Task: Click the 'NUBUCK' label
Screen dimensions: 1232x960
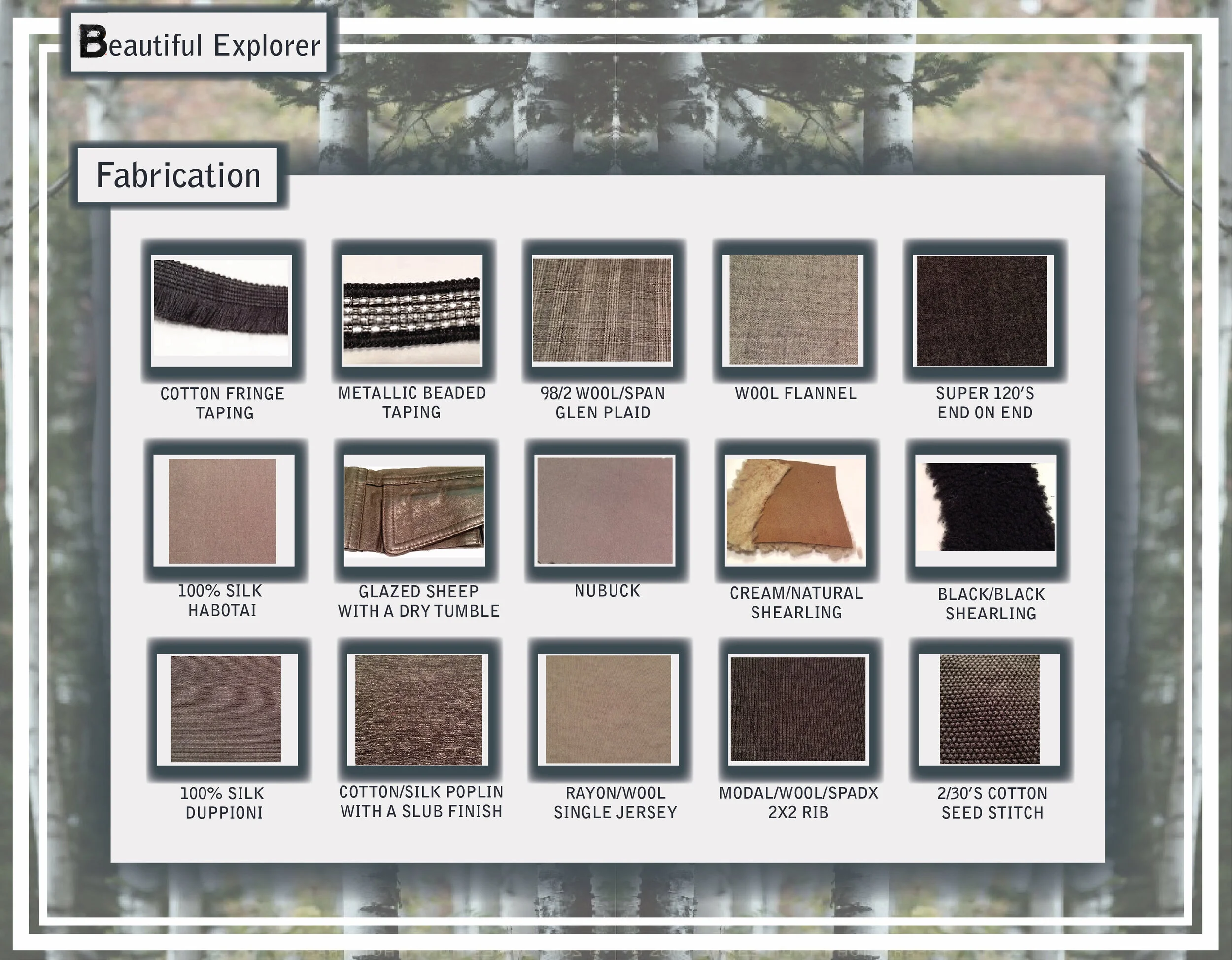Action: [x=608, y=590]
